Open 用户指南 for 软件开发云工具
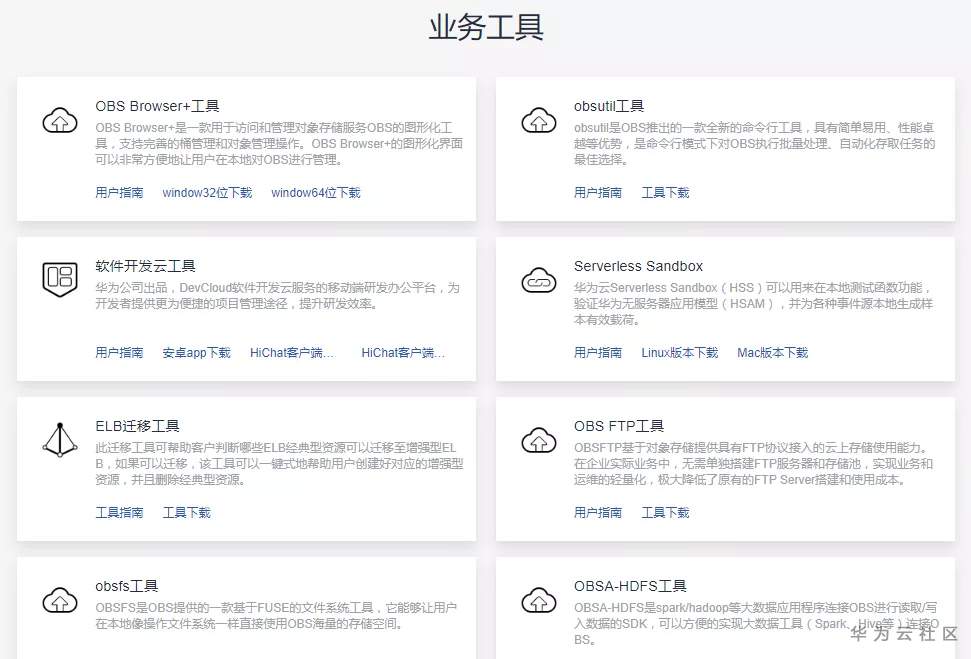The height and width of the screenshot is (659, 971). pos(120,352)
